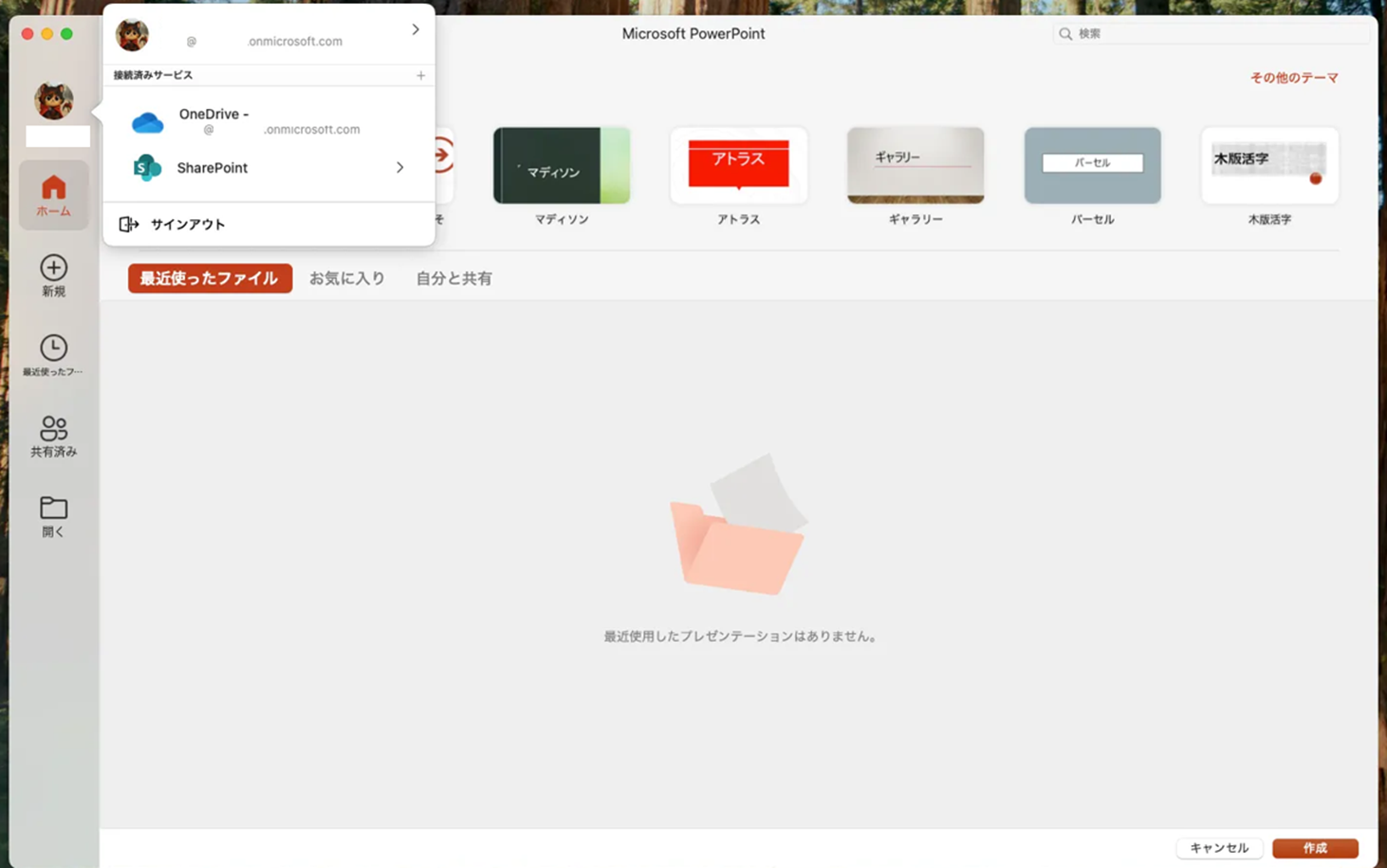Click the account avatar in the sidebar
1387x868 pixels.
click(53, 101)
